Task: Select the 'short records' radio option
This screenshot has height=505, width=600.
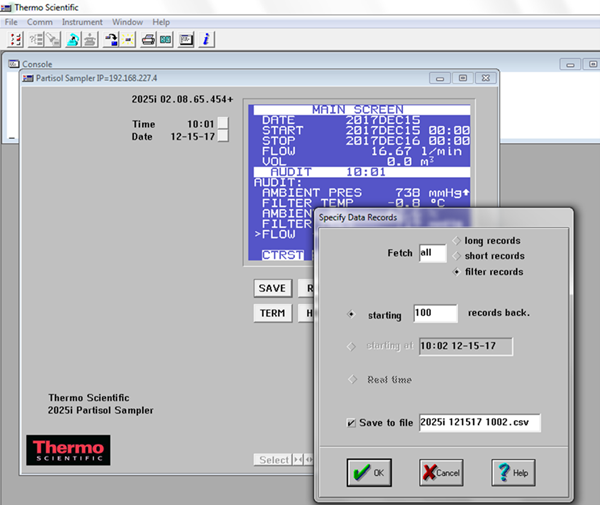Action: (458, 256)
